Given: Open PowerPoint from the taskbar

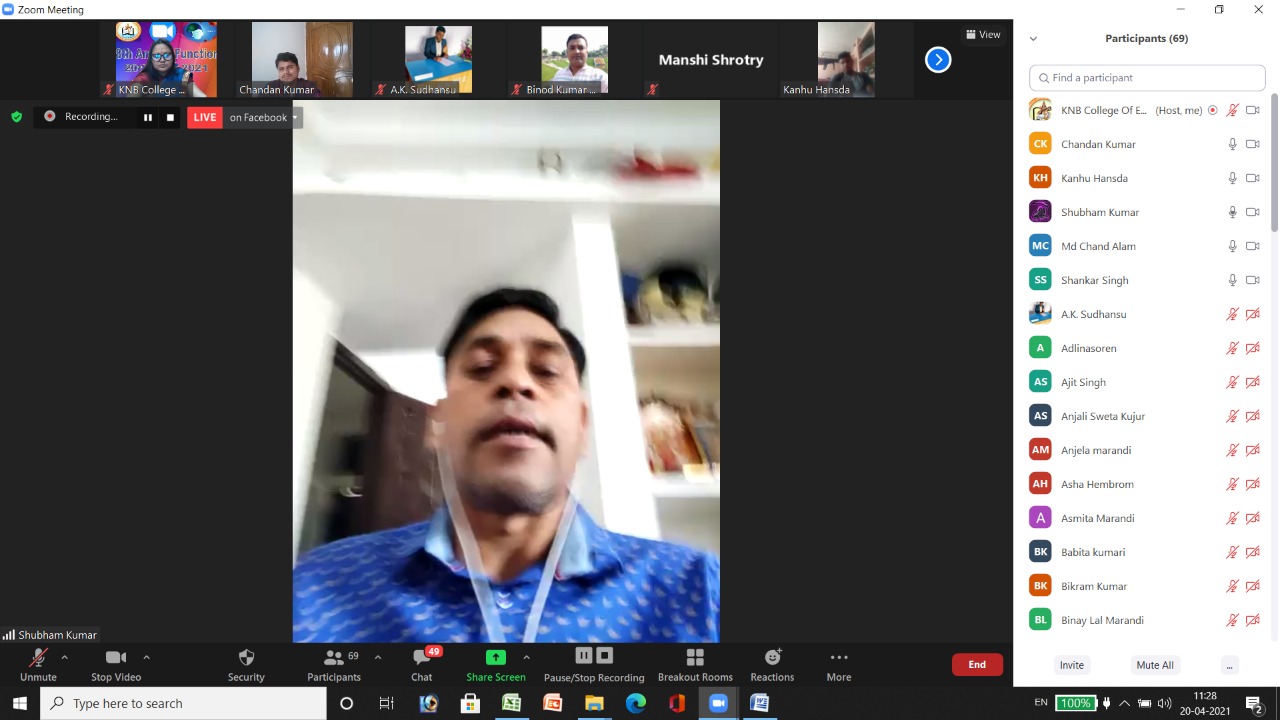Looking at the screenshot, I should tap(552, 703).
